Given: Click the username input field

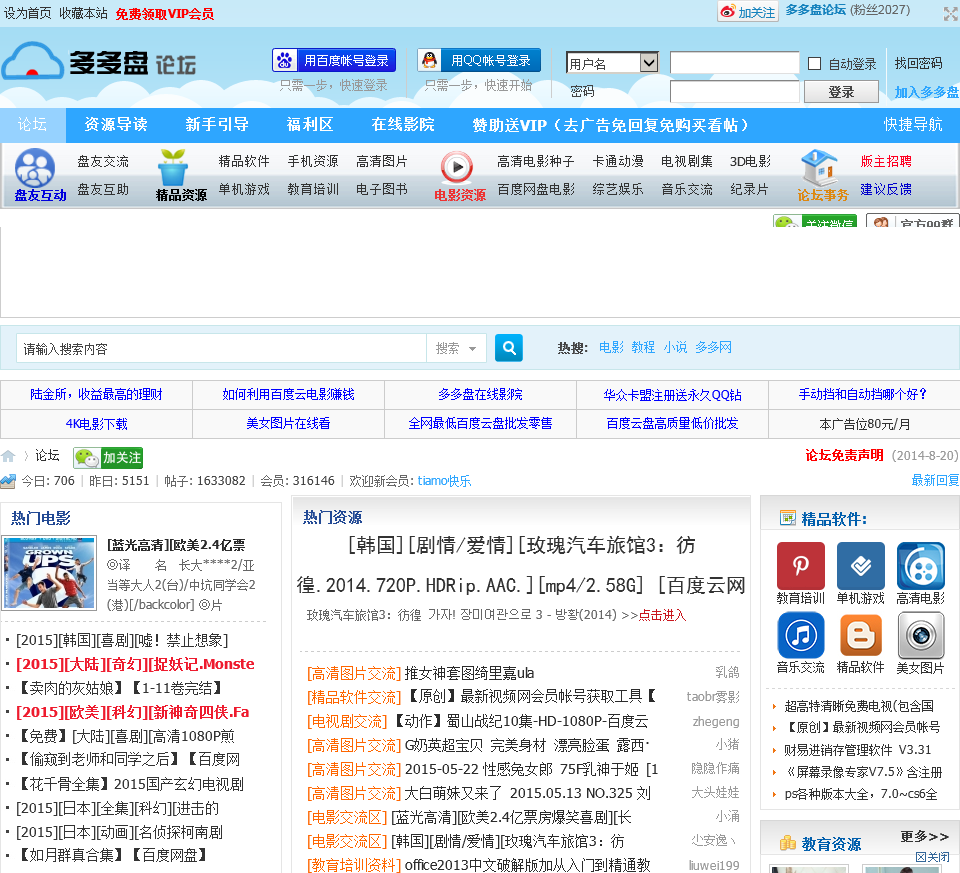Looking at the screenshot, I should (x=735, y=62).
